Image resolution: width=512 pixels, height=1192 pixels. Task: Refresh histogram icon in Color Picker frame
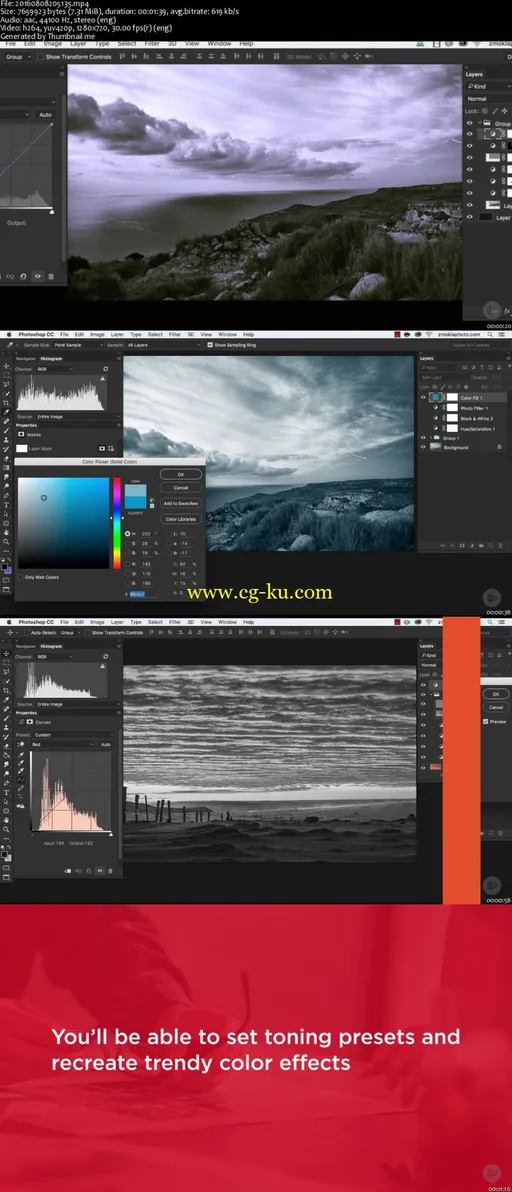tap(106, 369)
